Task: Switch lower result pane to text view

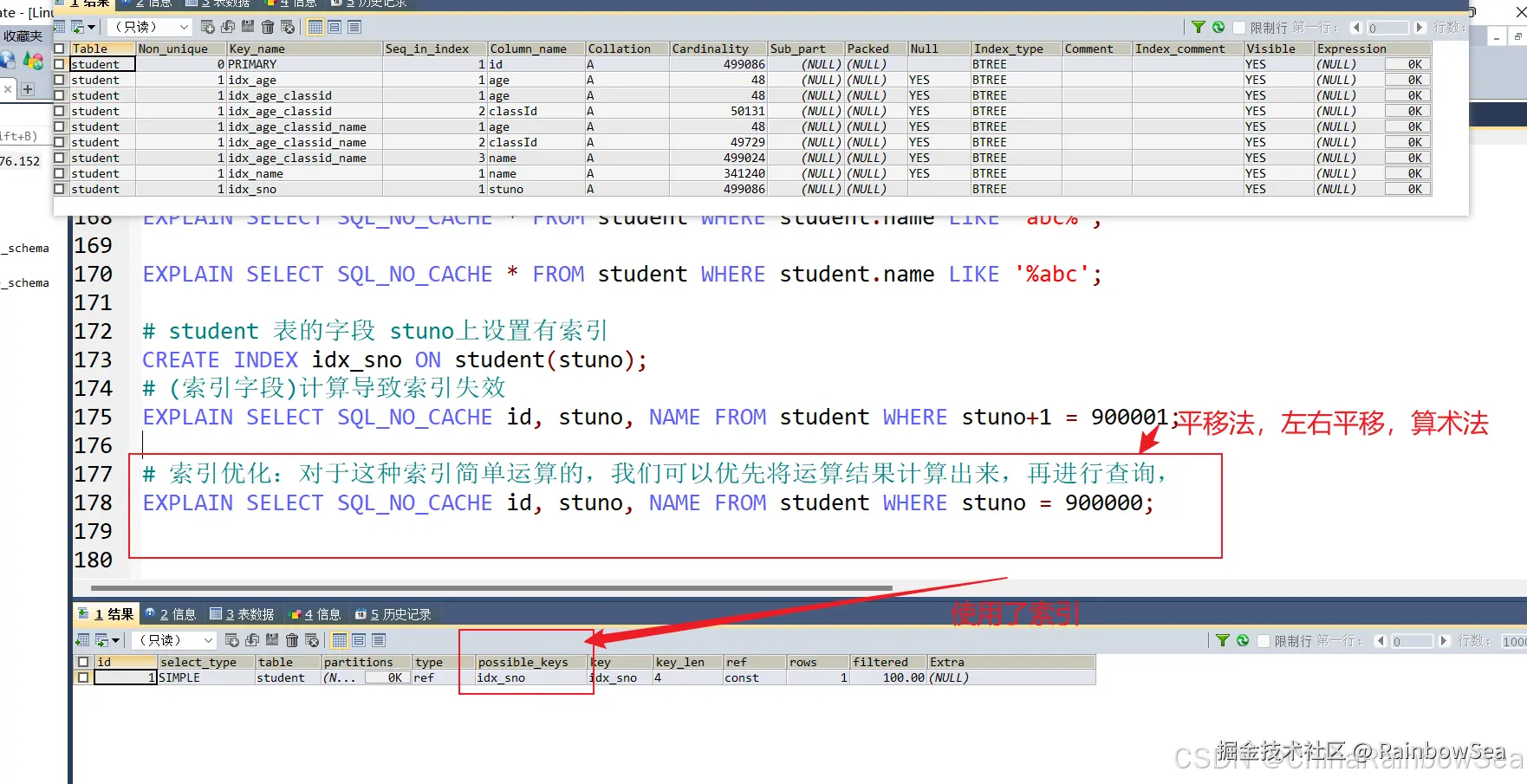Action: point(379,640)
